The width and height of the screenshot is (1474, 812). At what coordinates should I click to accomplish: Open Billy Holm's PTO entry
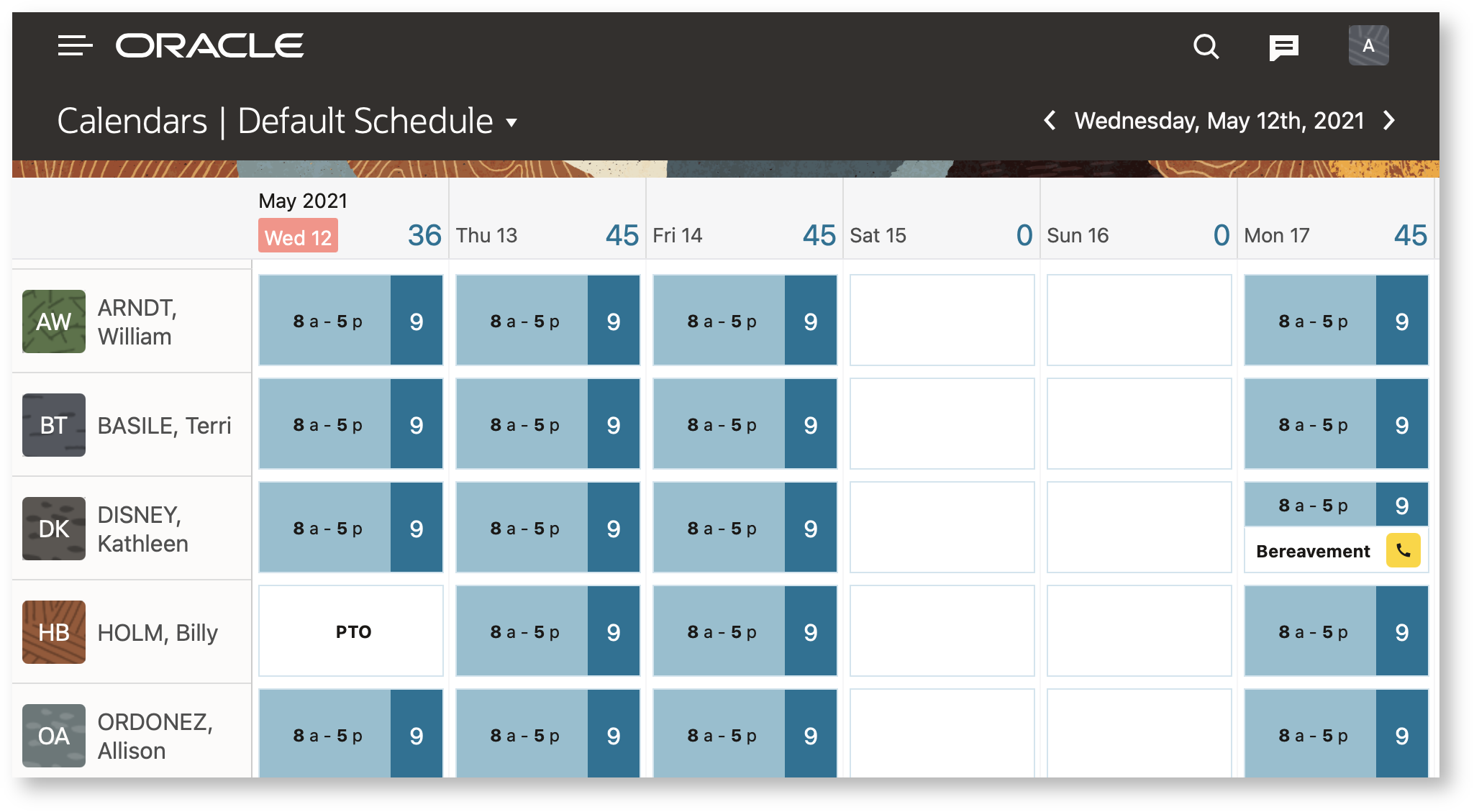[350, 631]
